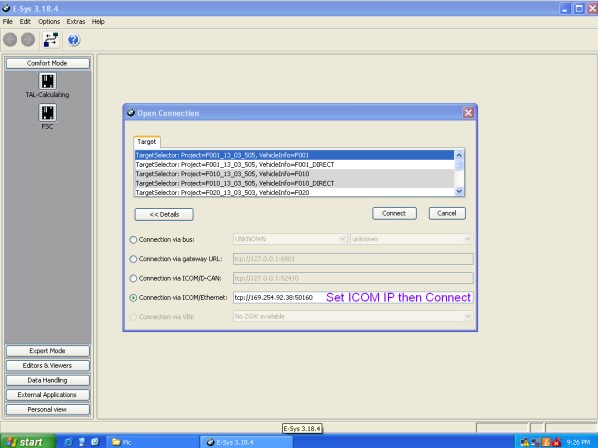Viewport: 598px width, 448px height.
Task: Click the Connect button
Action: (x=394, y=214)
